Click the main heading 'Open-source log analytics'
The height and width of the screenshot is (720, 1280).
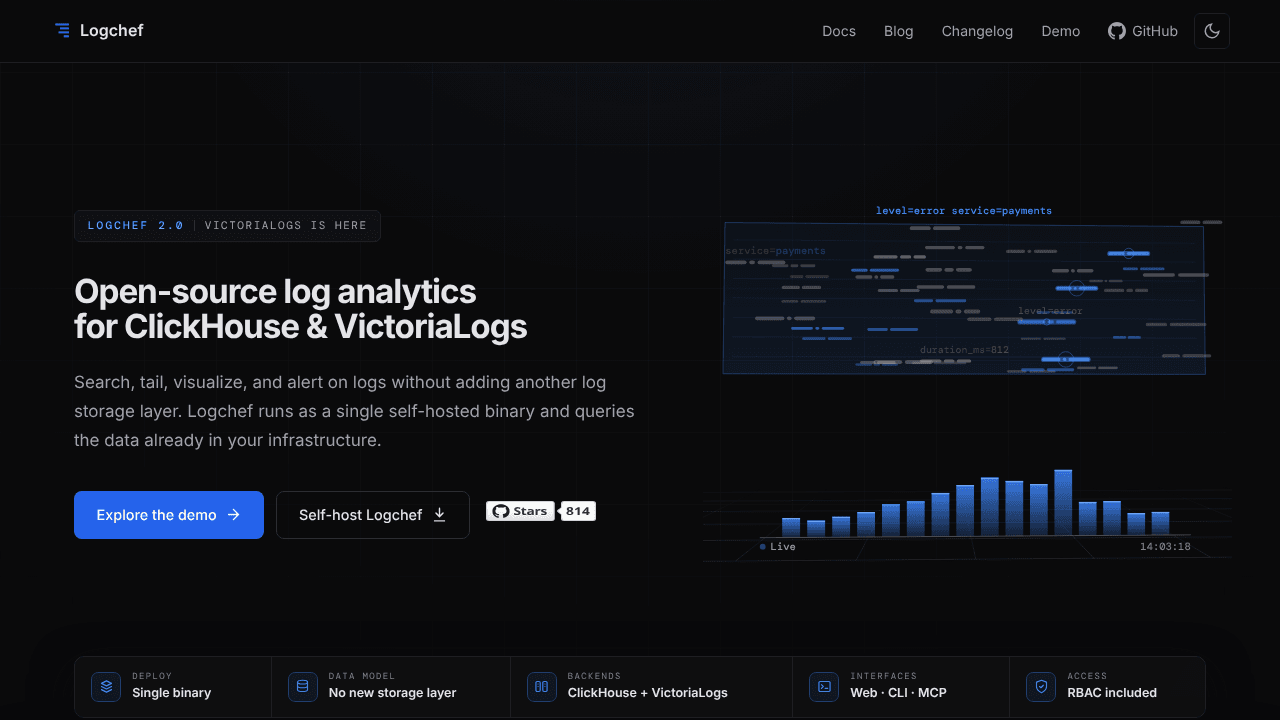275,292
